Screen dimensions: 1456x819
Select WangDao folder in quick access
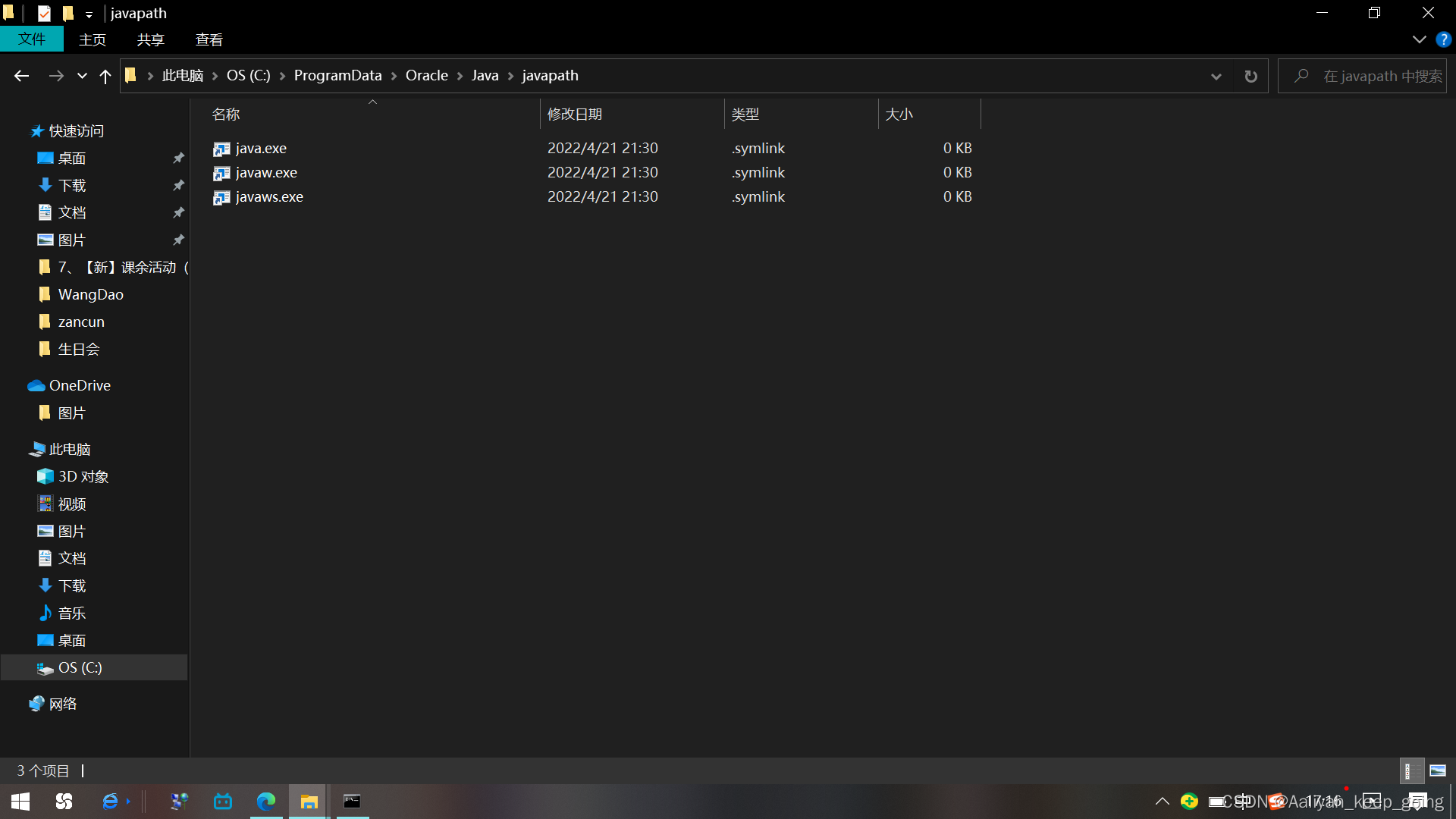point(90,295)
